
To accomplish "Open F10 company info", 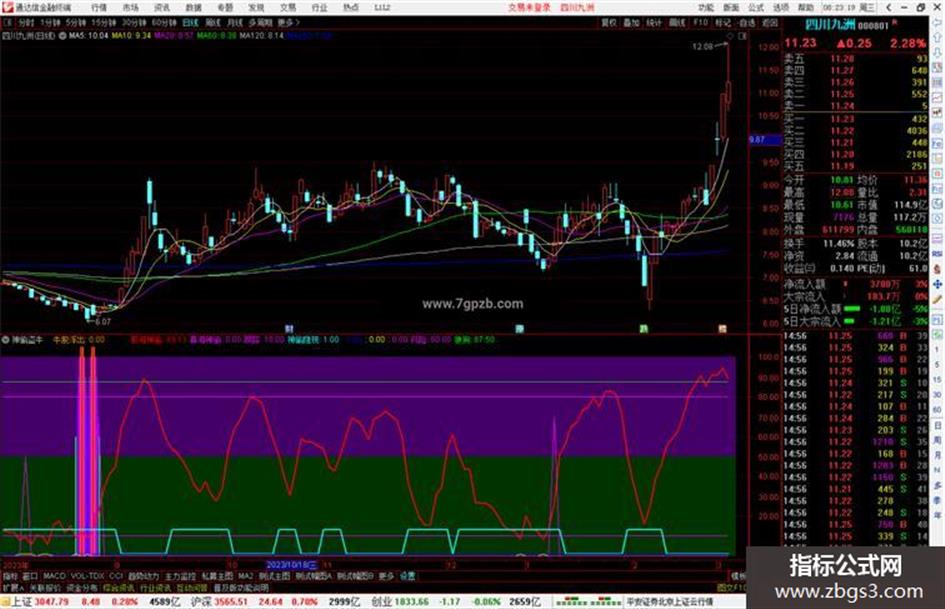I will [x=700, y=23].
